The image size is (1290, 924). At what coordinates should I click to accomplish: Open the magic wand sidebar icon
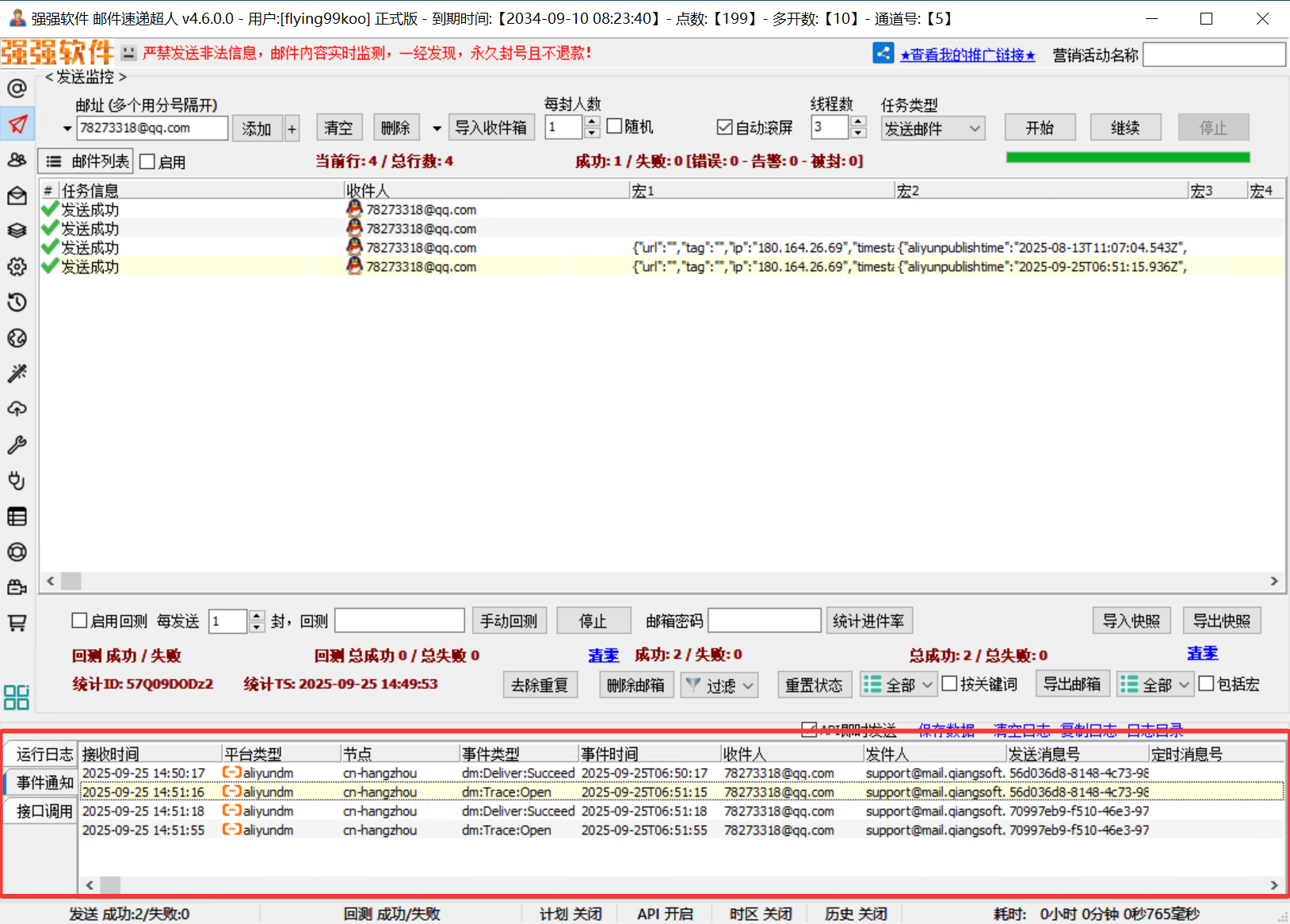coord(17,373)
